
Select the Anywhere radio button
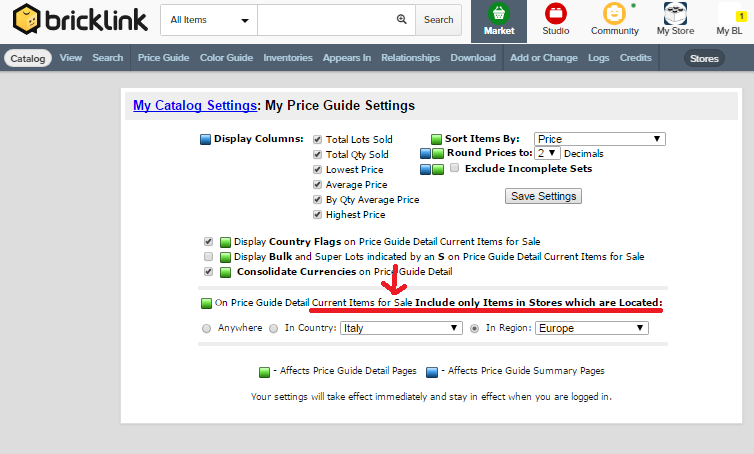(206, 328)
